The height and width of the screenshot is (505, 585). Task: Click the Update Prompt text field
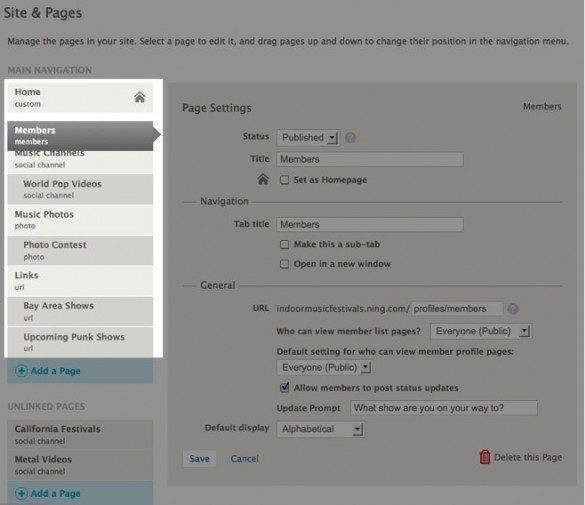coord(444,408)
